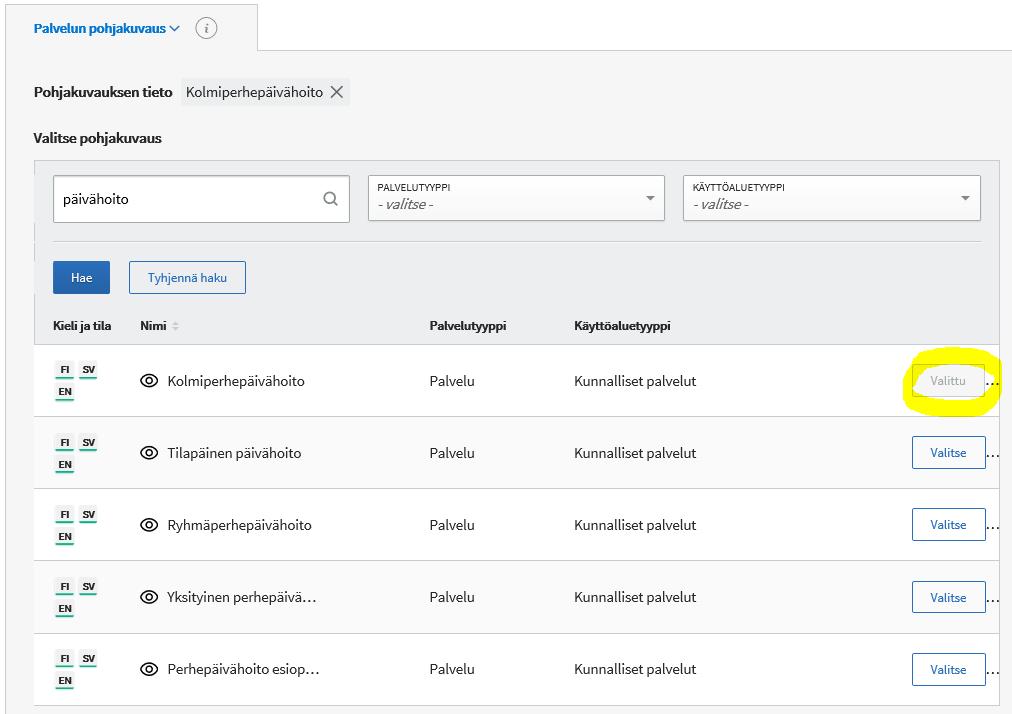Click the Käyttöaluetyyppi column header
The width and height of the screenshot is (1012, 714).
[622, 326]
